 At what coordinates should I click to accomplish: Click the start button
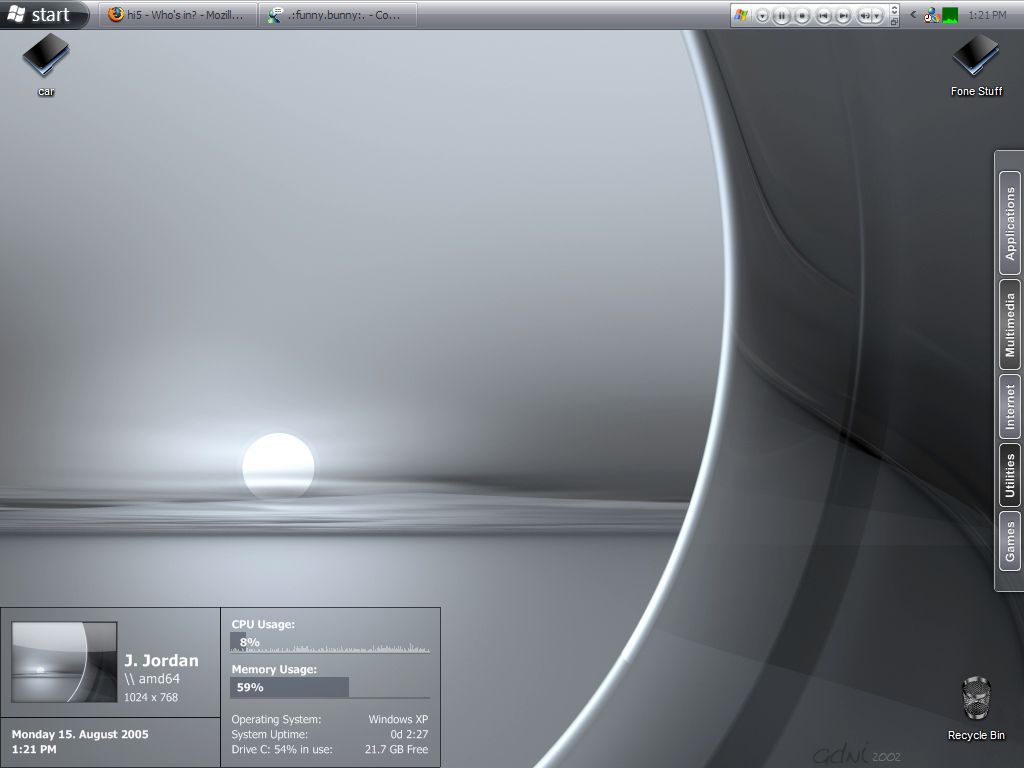(x=42, y=14)
